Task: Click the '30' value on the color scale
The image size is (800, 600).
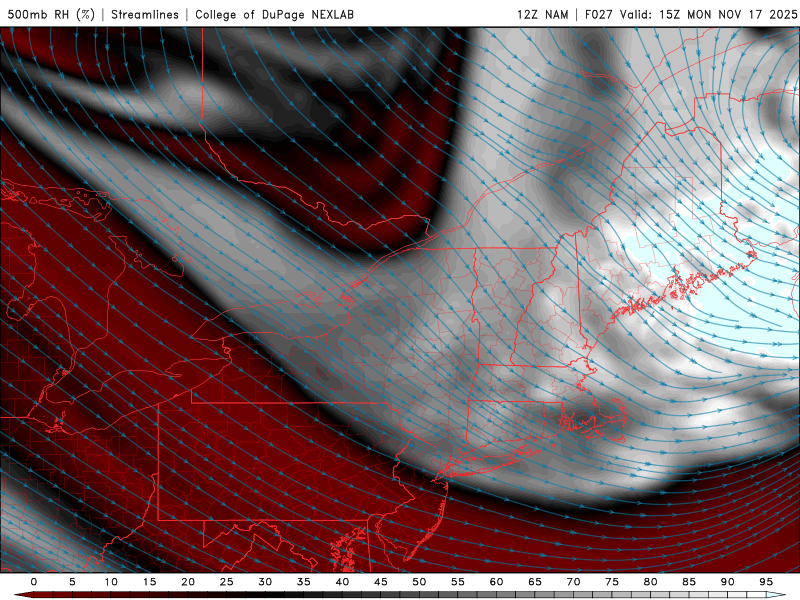Action: [265, 582]
